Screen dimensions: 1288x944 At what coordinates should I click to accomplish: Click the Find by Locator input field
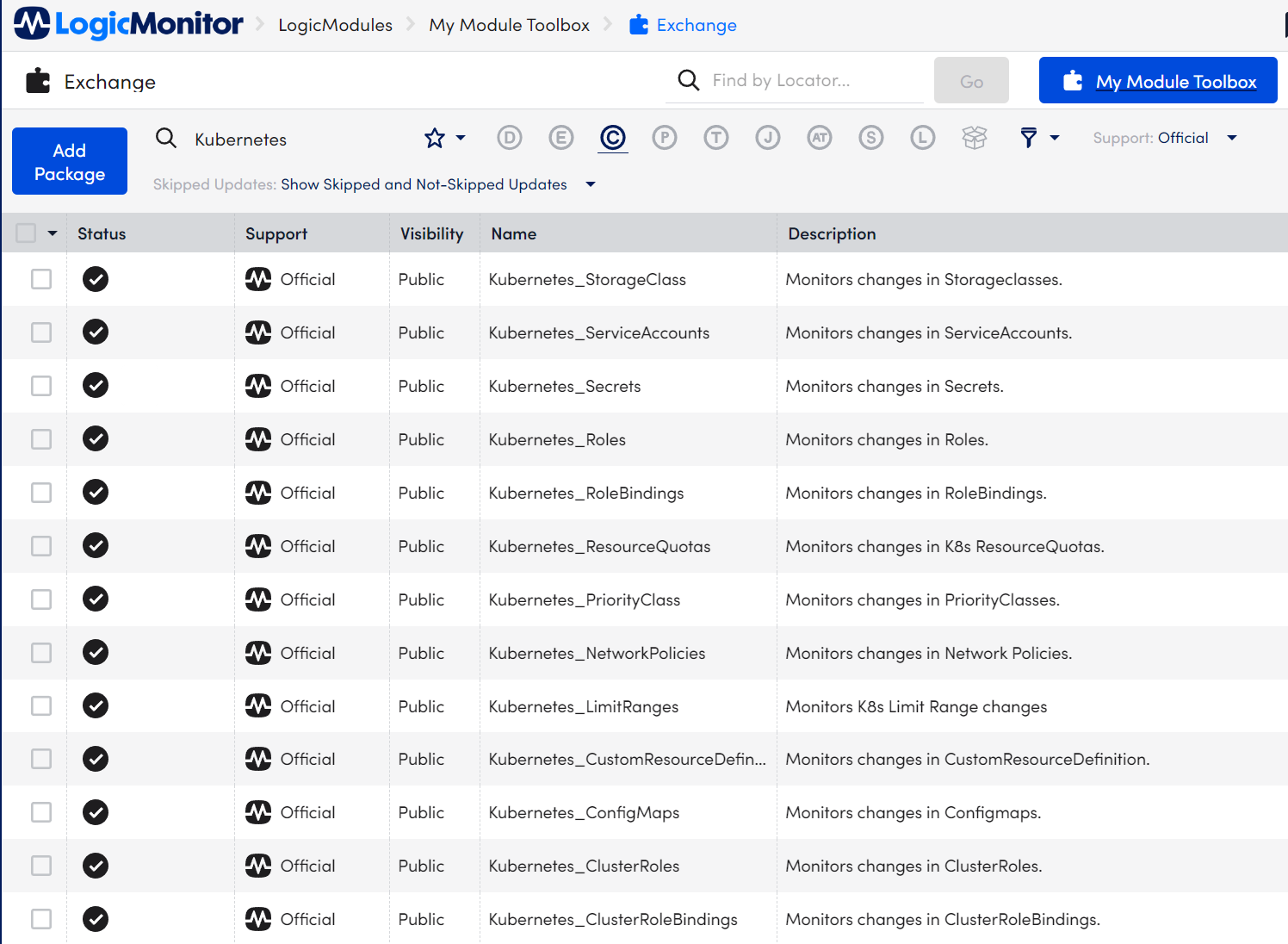814,80
